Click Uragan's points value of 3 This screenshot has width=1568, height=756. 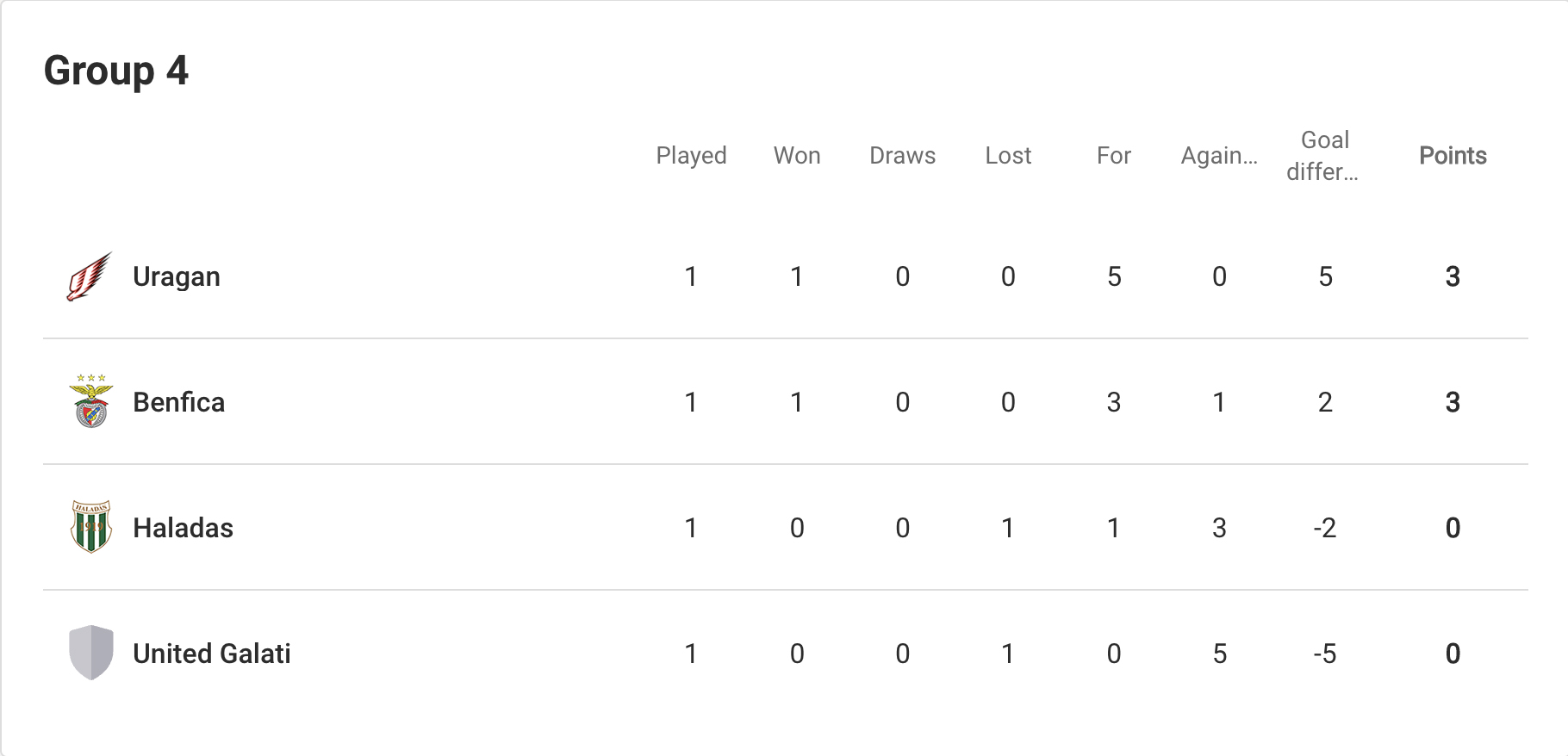1453,276
